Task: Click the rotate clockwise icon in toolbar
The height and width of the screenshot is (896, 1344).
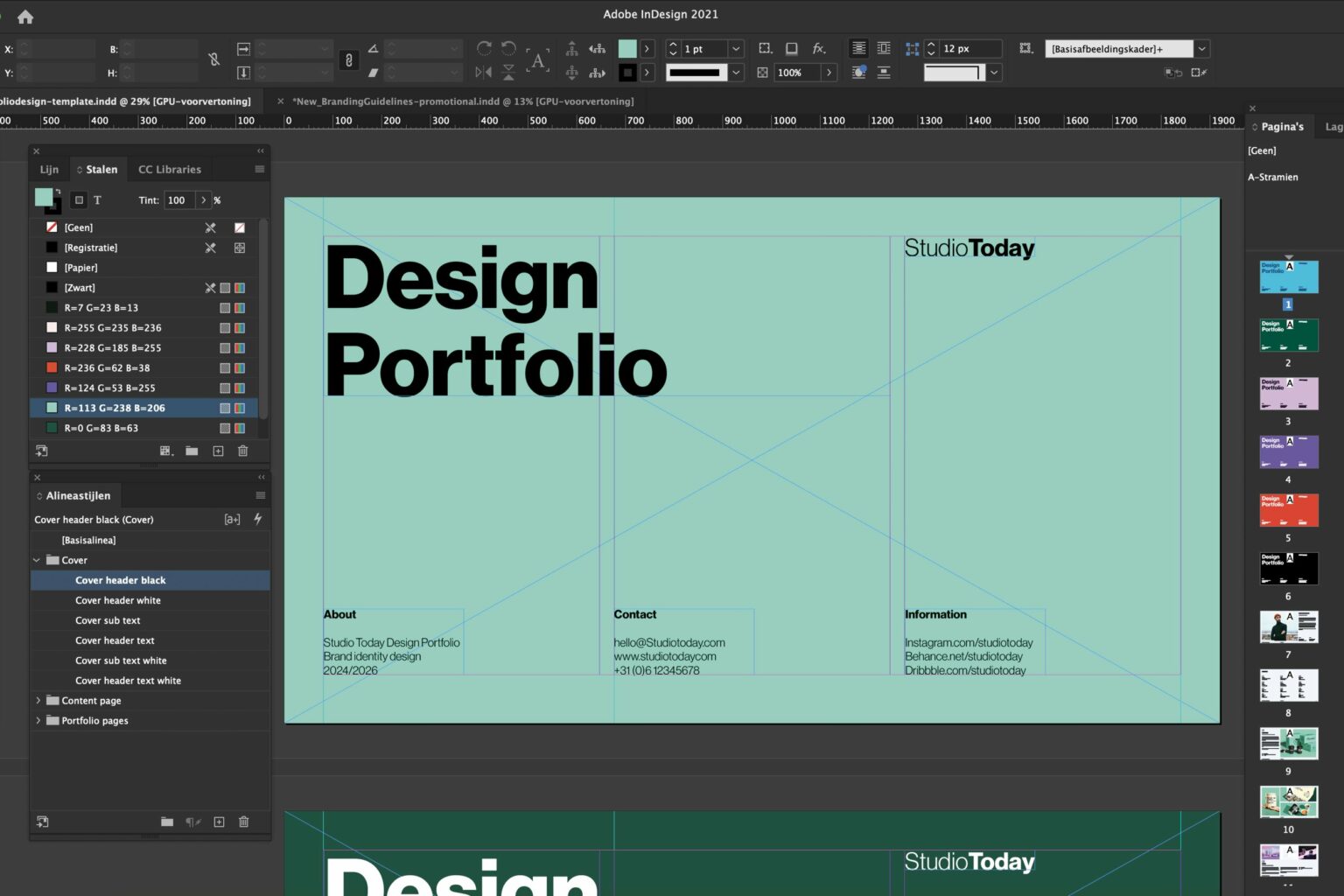Action: click(485, 48)
